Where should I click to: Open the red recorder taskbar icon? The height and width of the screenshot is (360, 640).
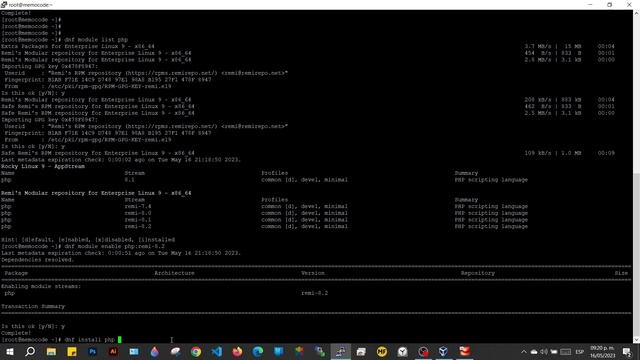pos(423,351)
